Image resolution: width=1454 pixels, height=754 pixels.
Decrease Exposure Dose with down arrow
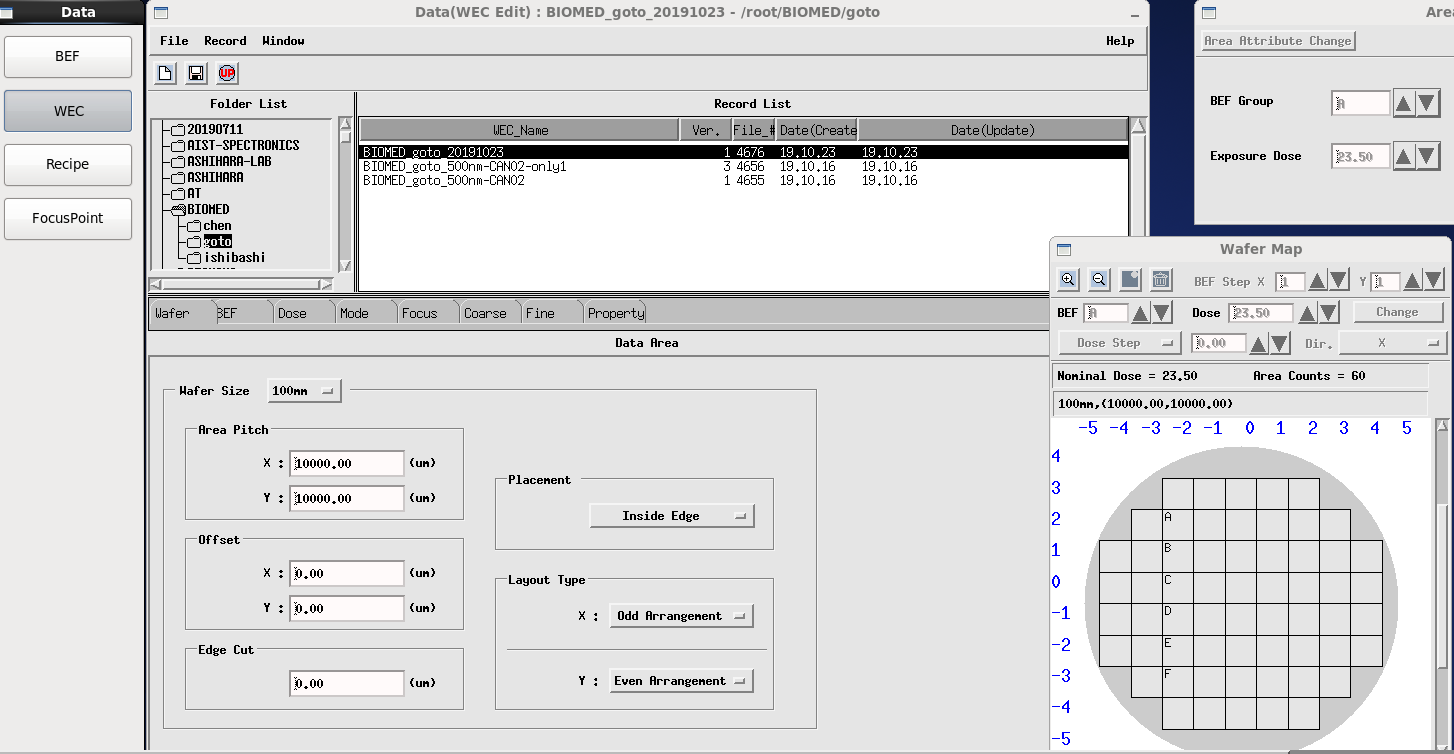point(1428,156)
